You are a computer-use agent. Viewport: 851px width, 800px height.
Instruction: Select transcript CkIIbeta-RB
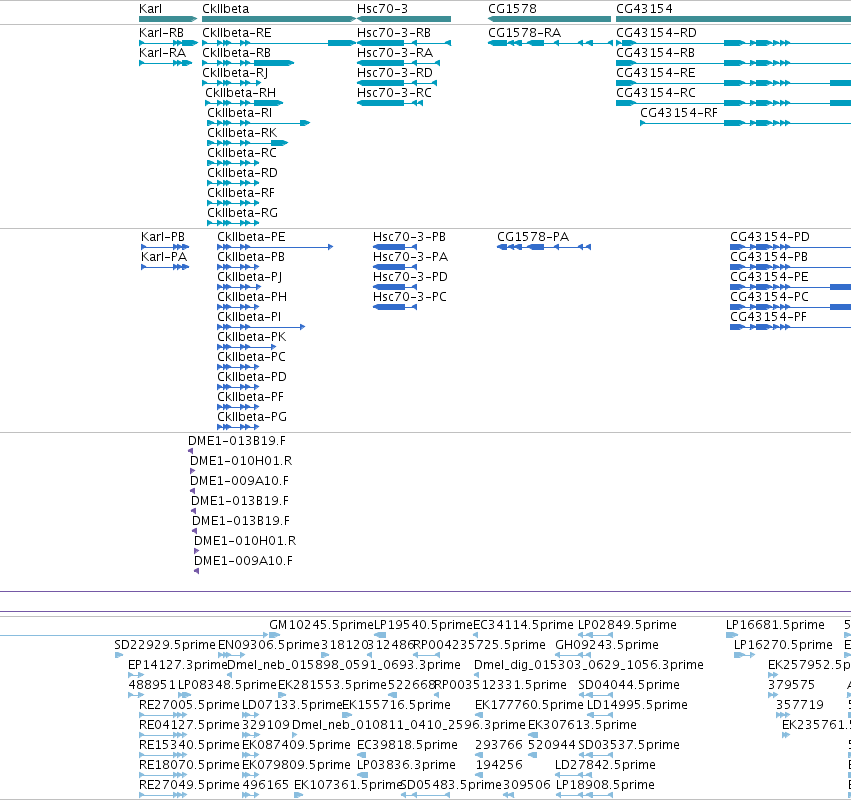236,53
